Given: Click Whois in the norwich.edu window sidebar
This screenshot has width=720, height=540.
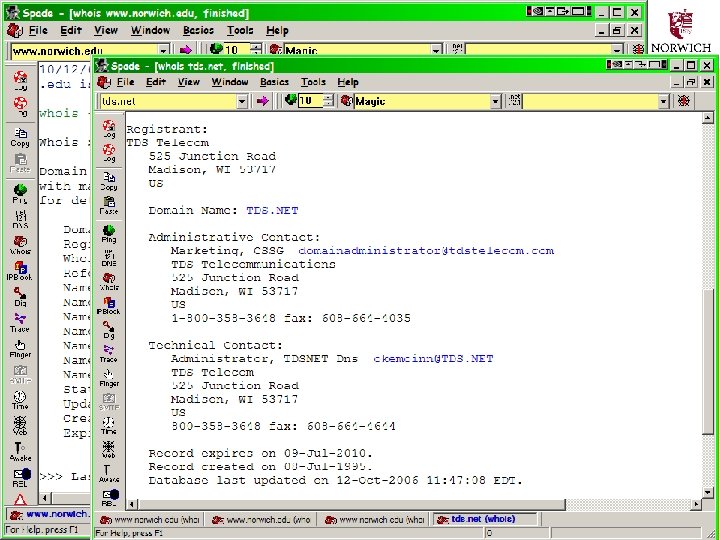Looking at the screenshot, I should pos(20,245).
